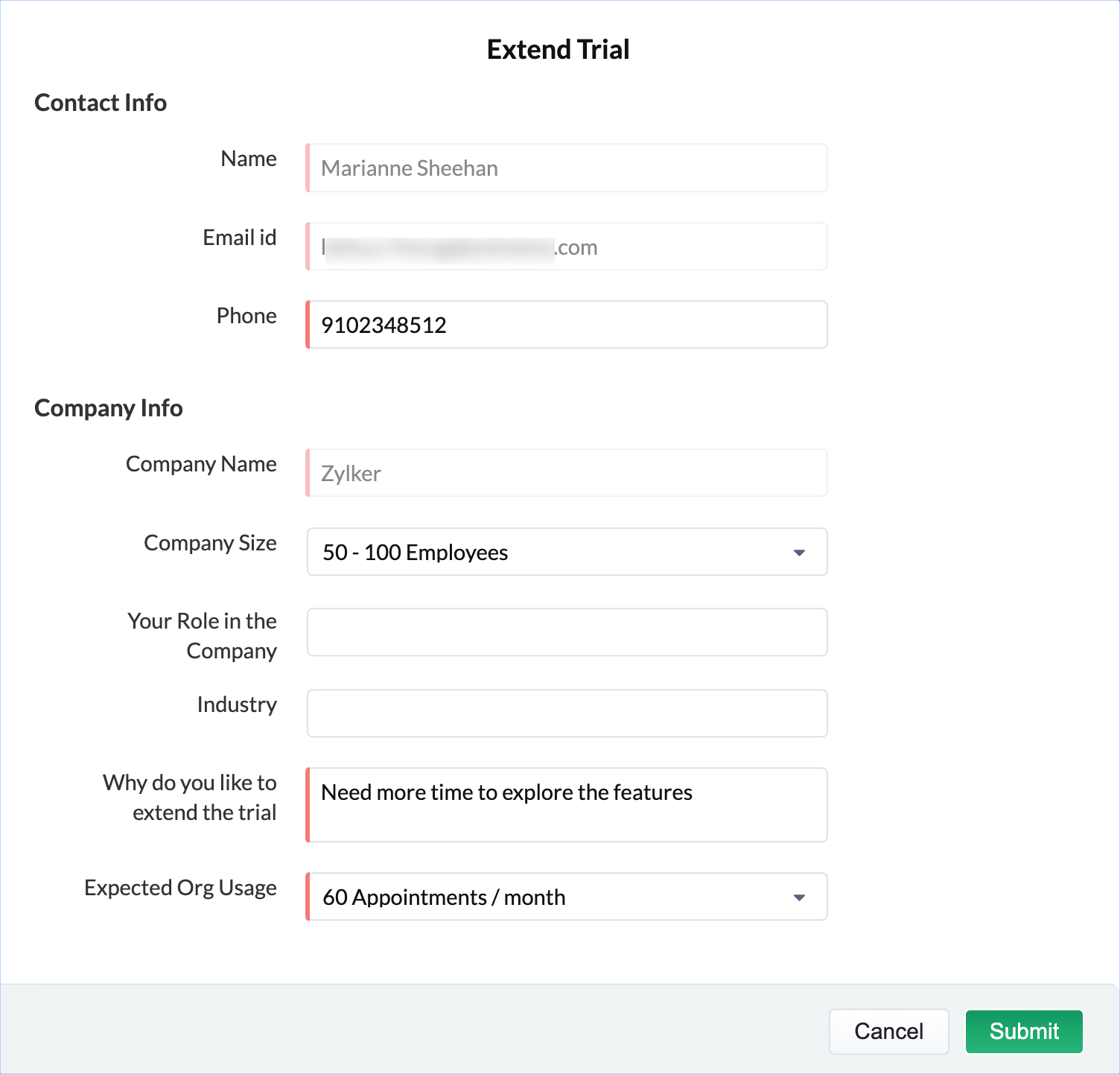
Task: Click the "Name" label text
Action: 249,159
